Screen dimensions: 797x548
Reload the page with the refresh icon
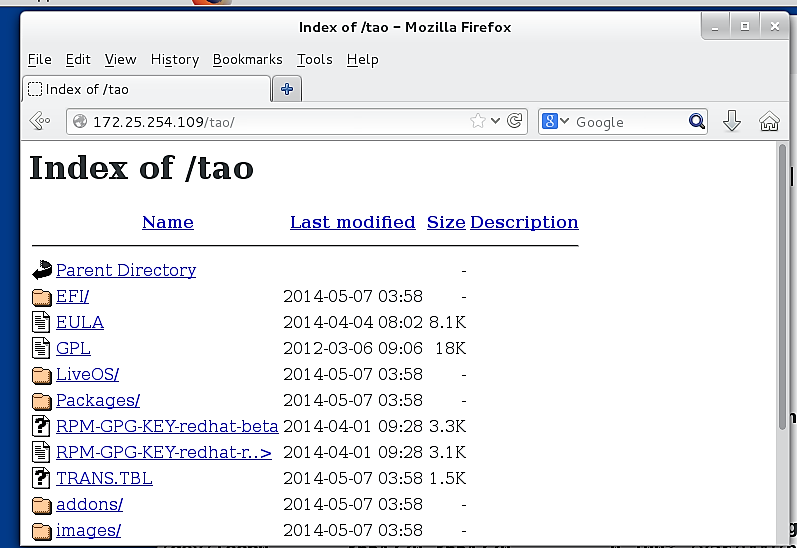515,121
